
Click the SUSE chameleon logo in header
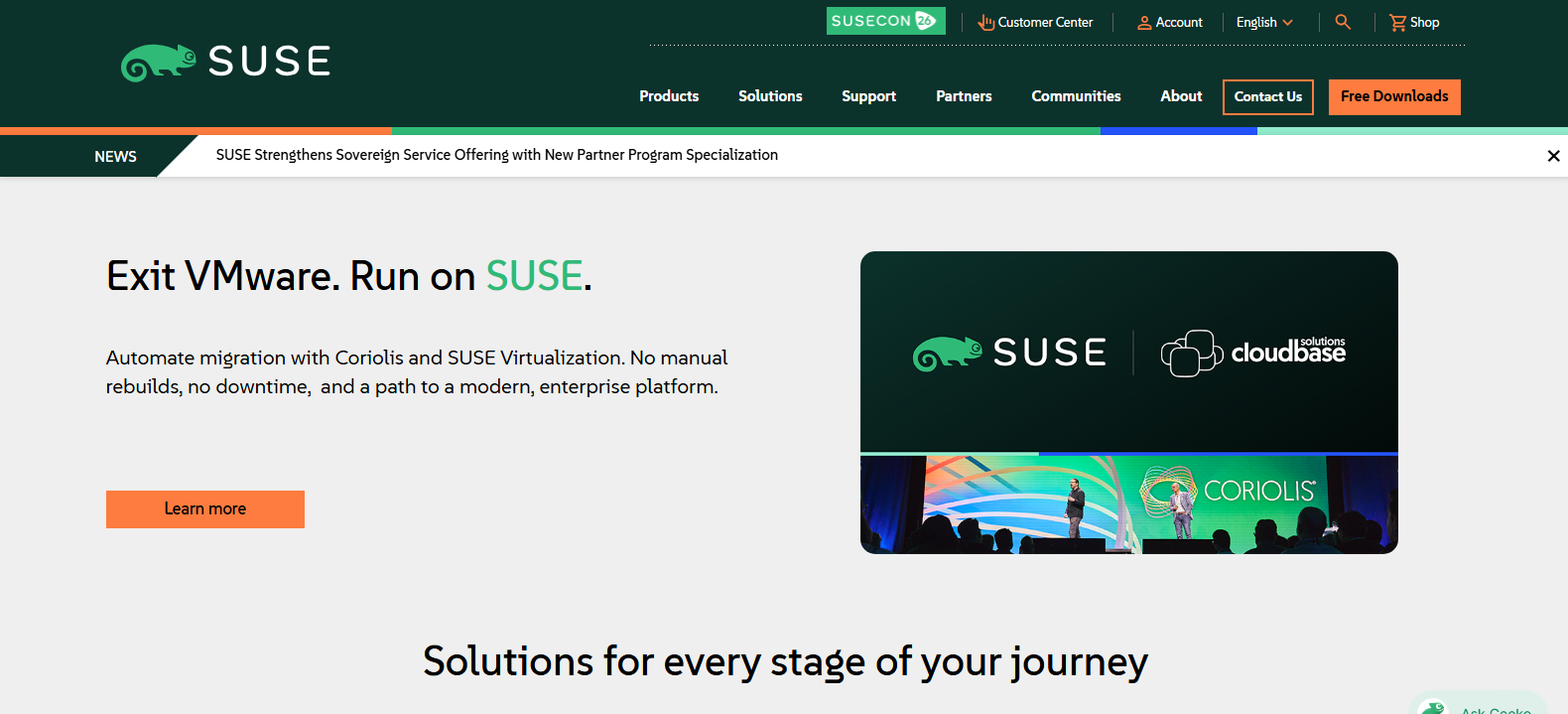[x=225, y=63]
